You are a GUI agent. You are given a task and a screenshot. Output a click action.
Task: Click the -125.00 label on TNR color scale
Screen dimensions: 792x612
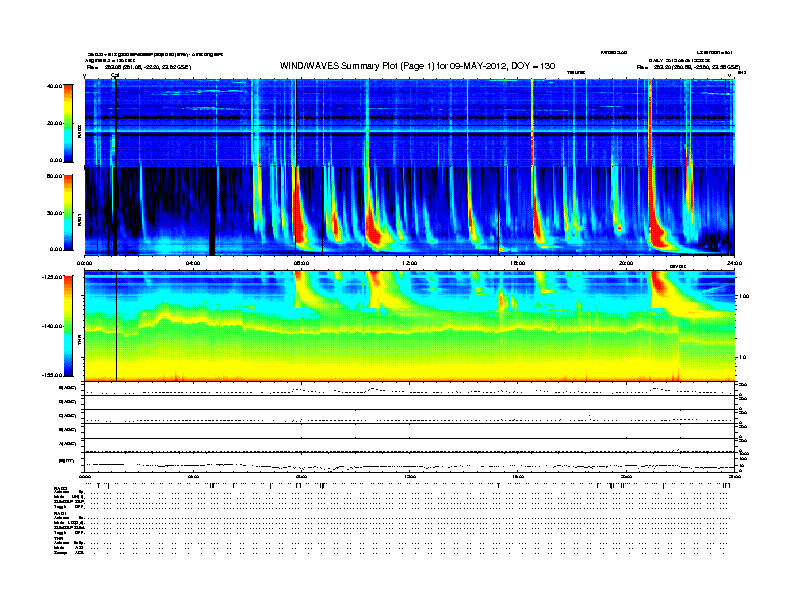click(x=52, y=277)
